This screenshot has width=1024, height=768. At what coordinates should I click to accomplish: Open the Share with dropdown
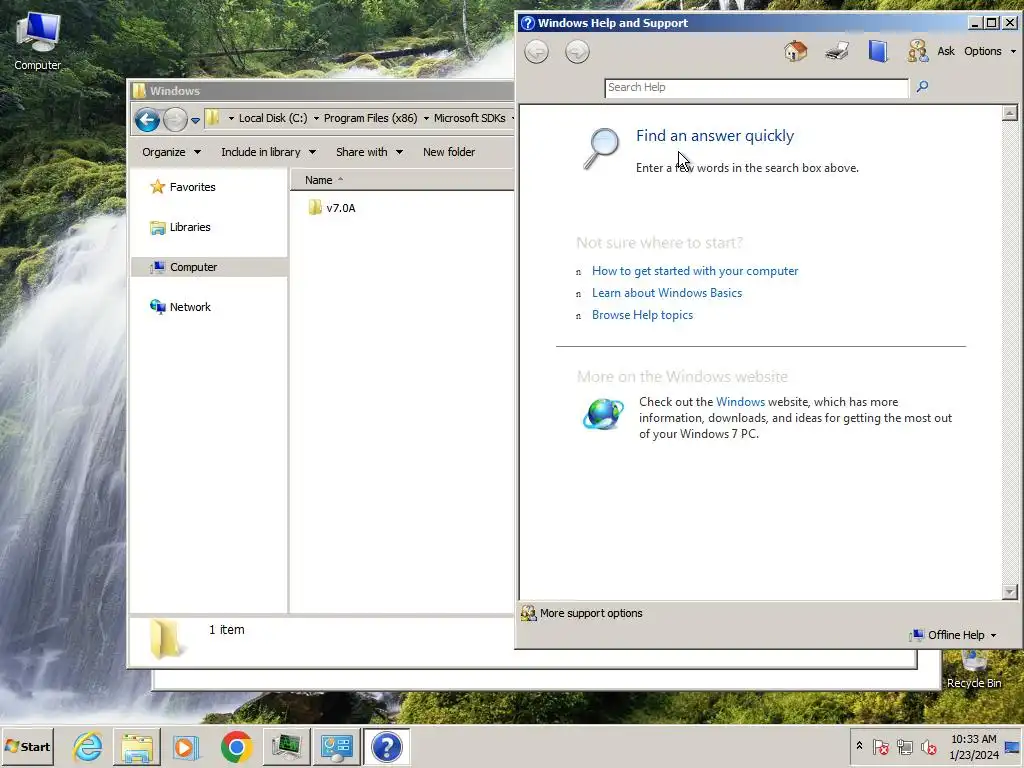pyautogui.click(x=369, y=152)
